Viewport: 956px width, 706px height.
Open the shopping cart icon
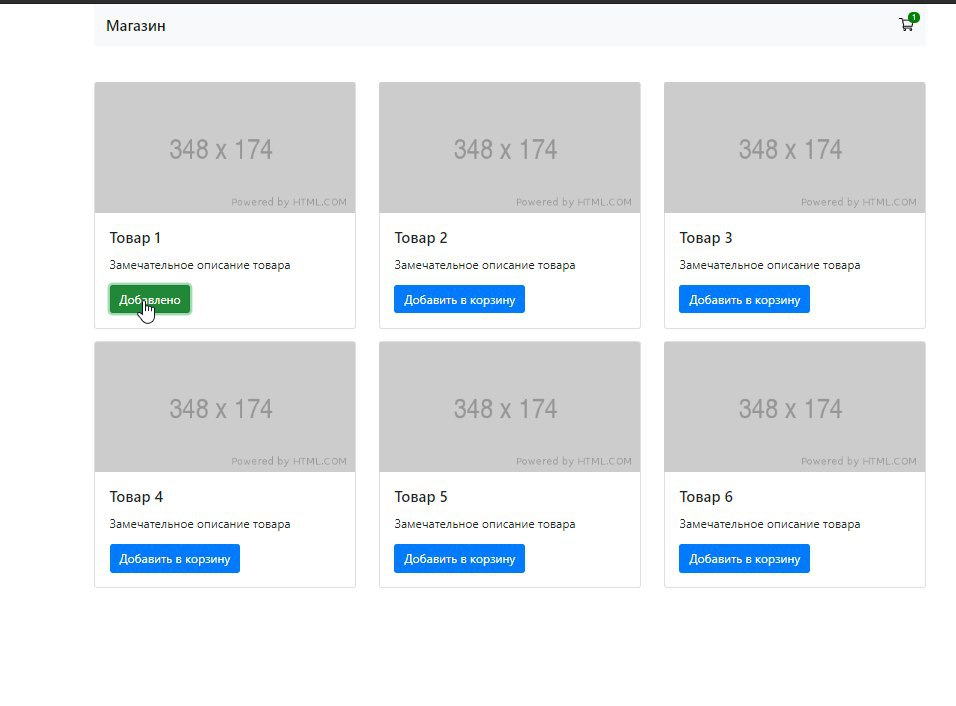click(907, 25)
